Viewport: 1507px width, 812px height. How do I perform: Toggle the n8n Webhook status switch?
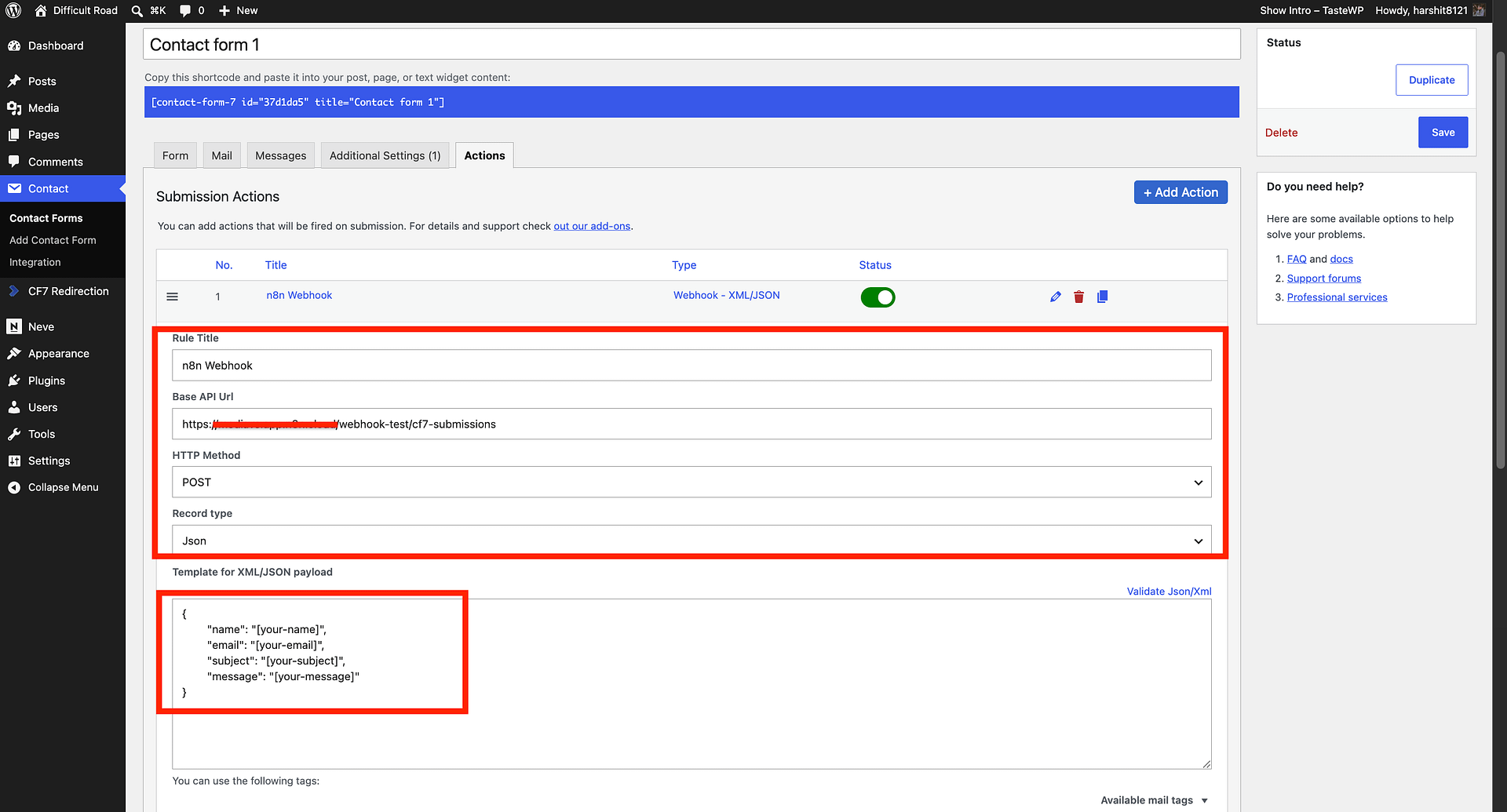[878, 297]
